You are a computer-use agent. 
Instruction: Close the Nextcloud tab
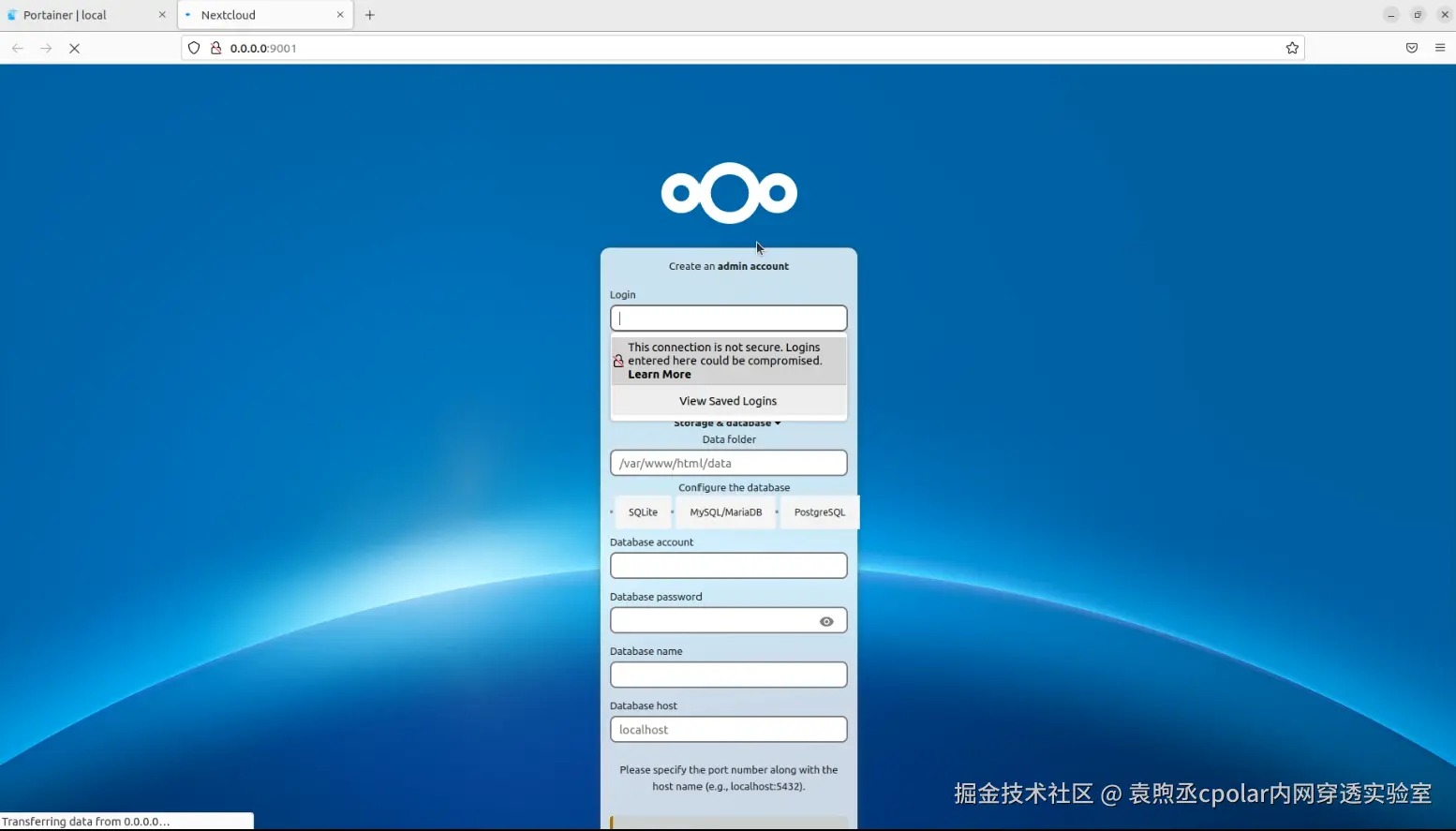click(x=340, y=15)
